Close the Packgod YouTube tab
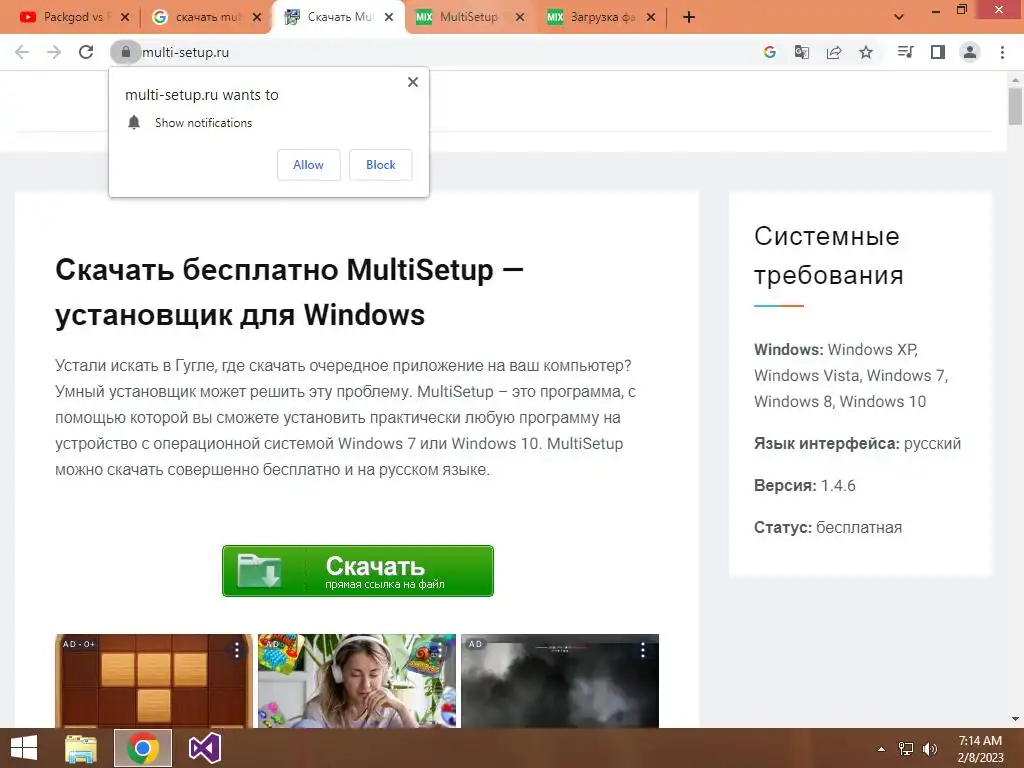The height and width of the screenshot is (768, 1024). point(125,17)
